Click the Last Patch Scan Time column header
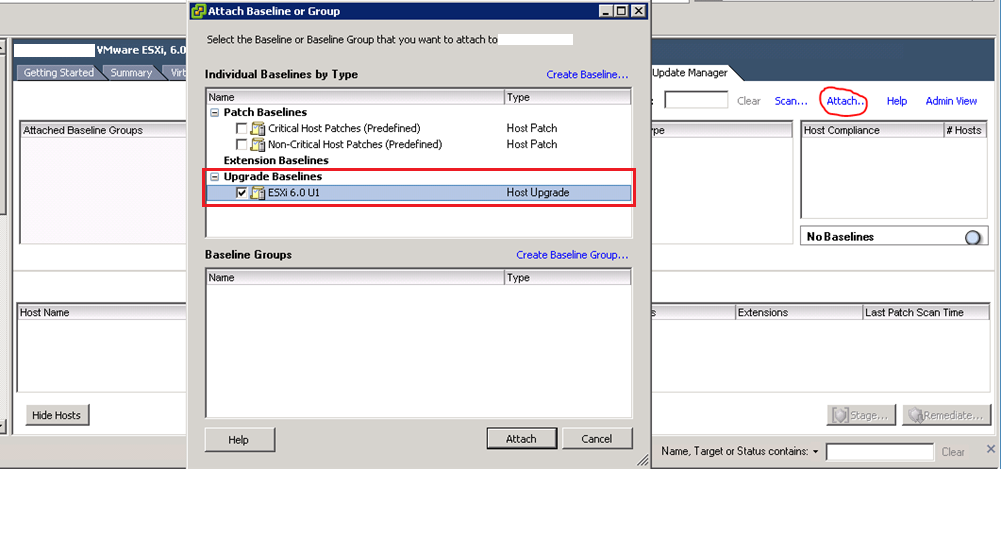The image size is (1002, 553). [926, 313]
